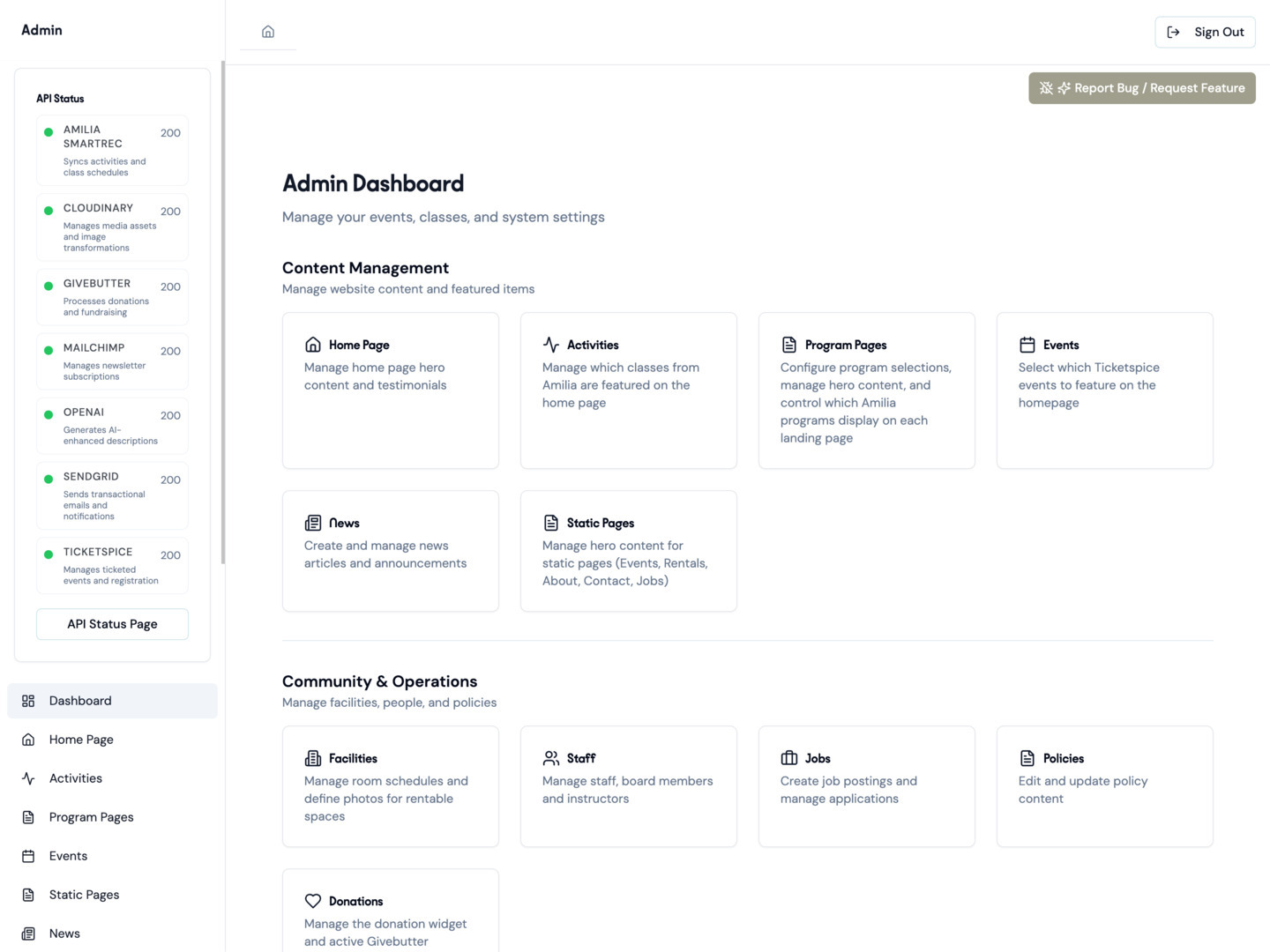The width and height of the screenshot is (1270, 952).
Task: Open Program Pages in the sidebar
Action: 112,817
